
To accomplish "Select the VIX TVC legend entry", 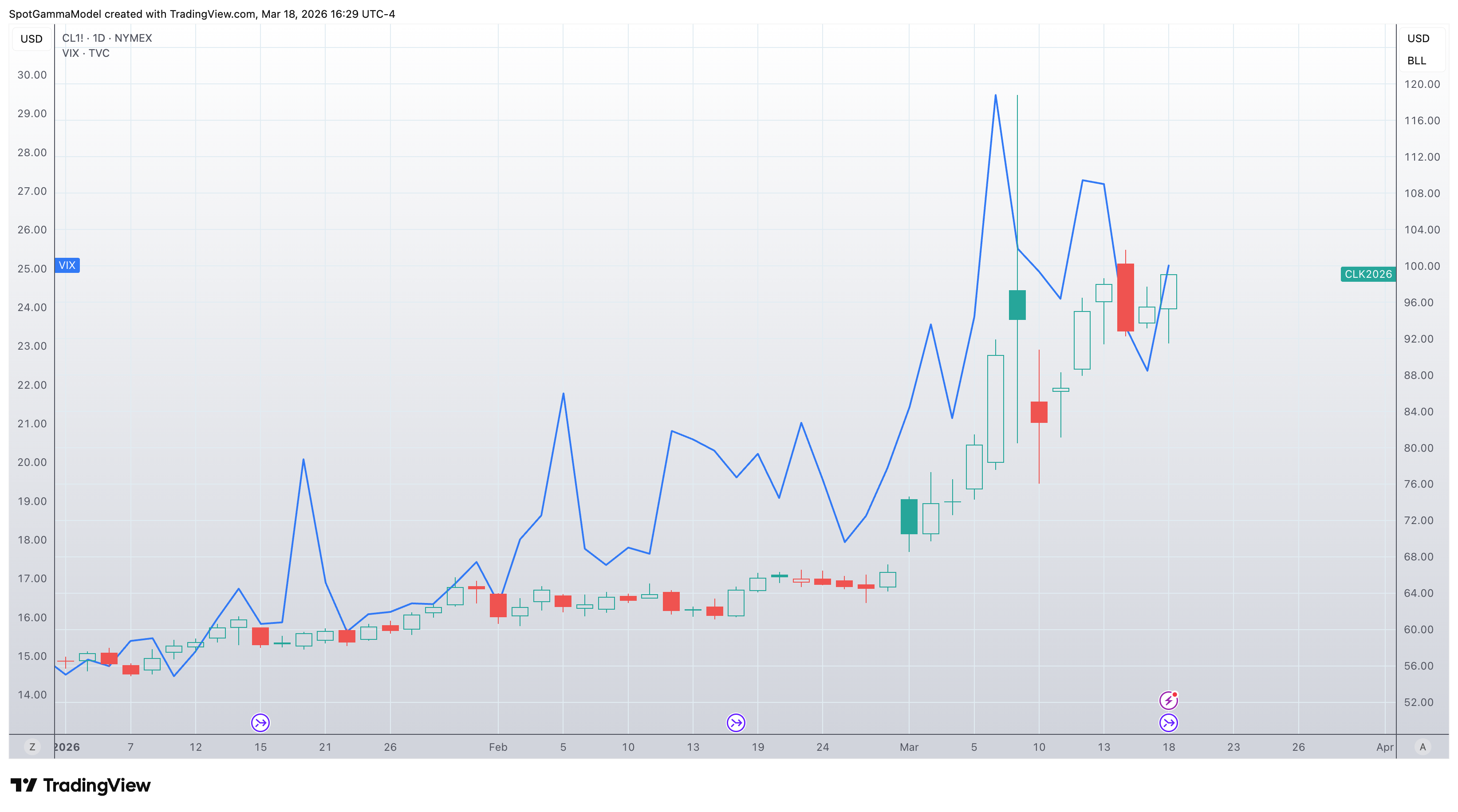I will pos(86,53).
